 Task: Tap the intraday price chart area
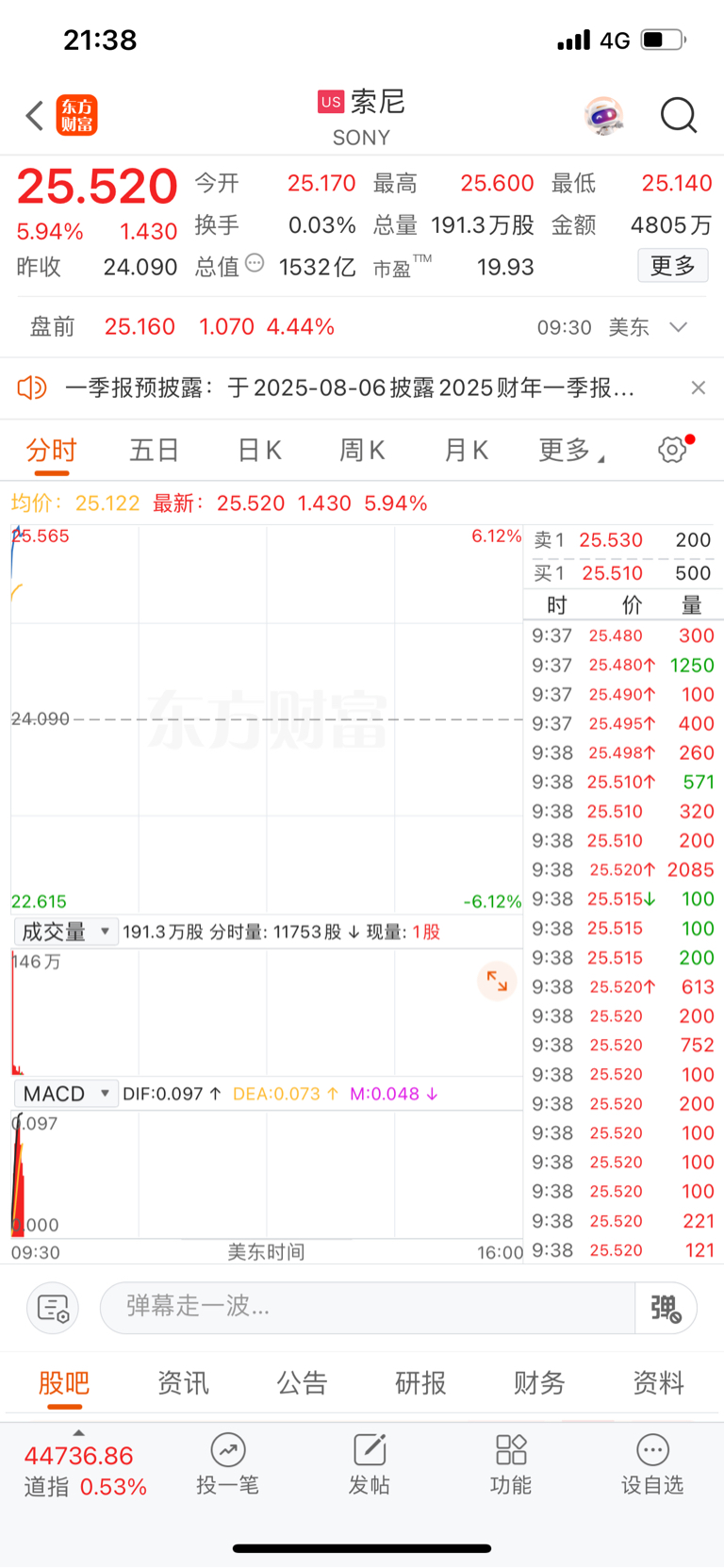click(267, 718)
